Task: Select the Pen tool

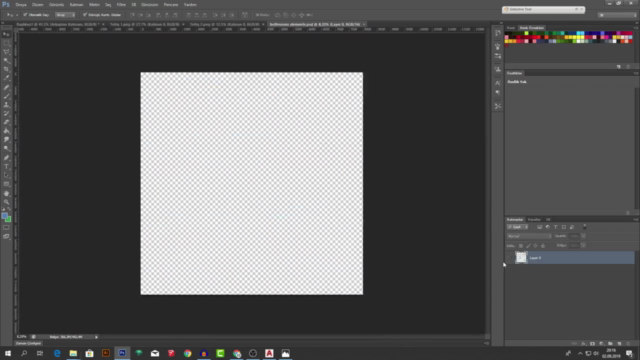Action: [7, 158]
